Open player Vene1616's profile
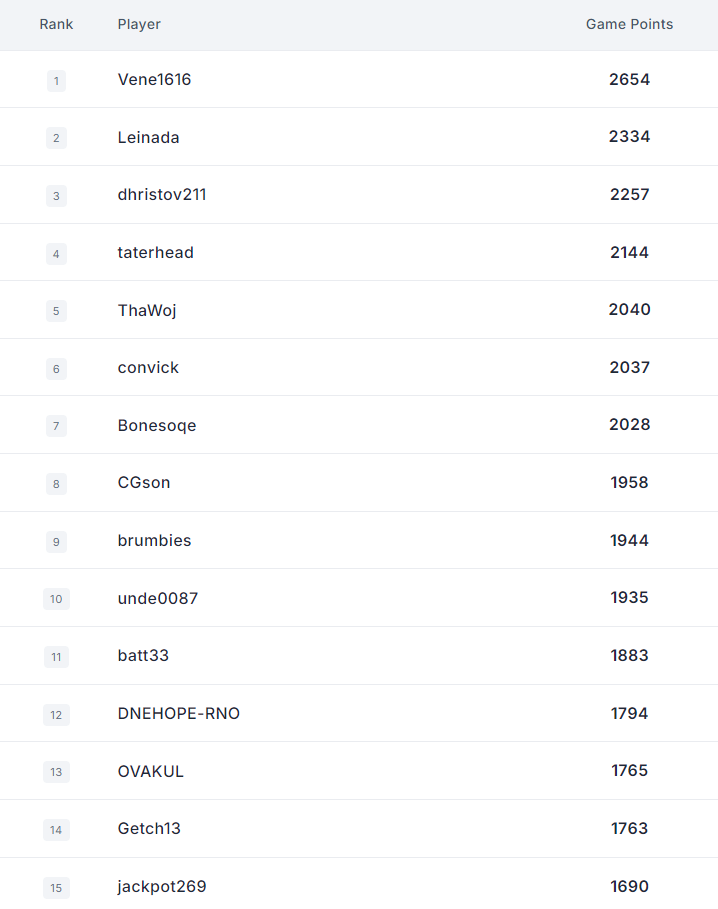 [x=154, y=79]
